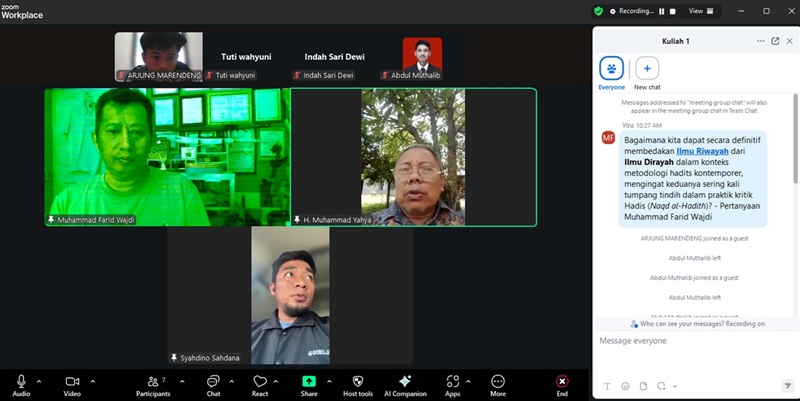This screenshot has width=800, height=401.
Task: Expand the Participants options caret
Action: coord(182,382)
